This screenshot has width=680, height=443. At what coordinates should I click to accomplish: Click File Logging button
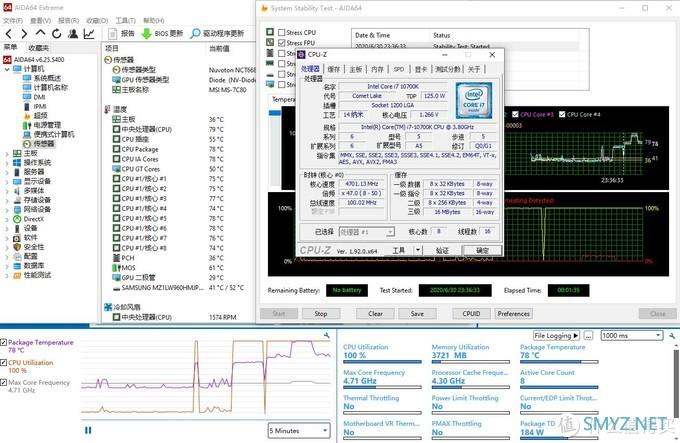[556, 336]
